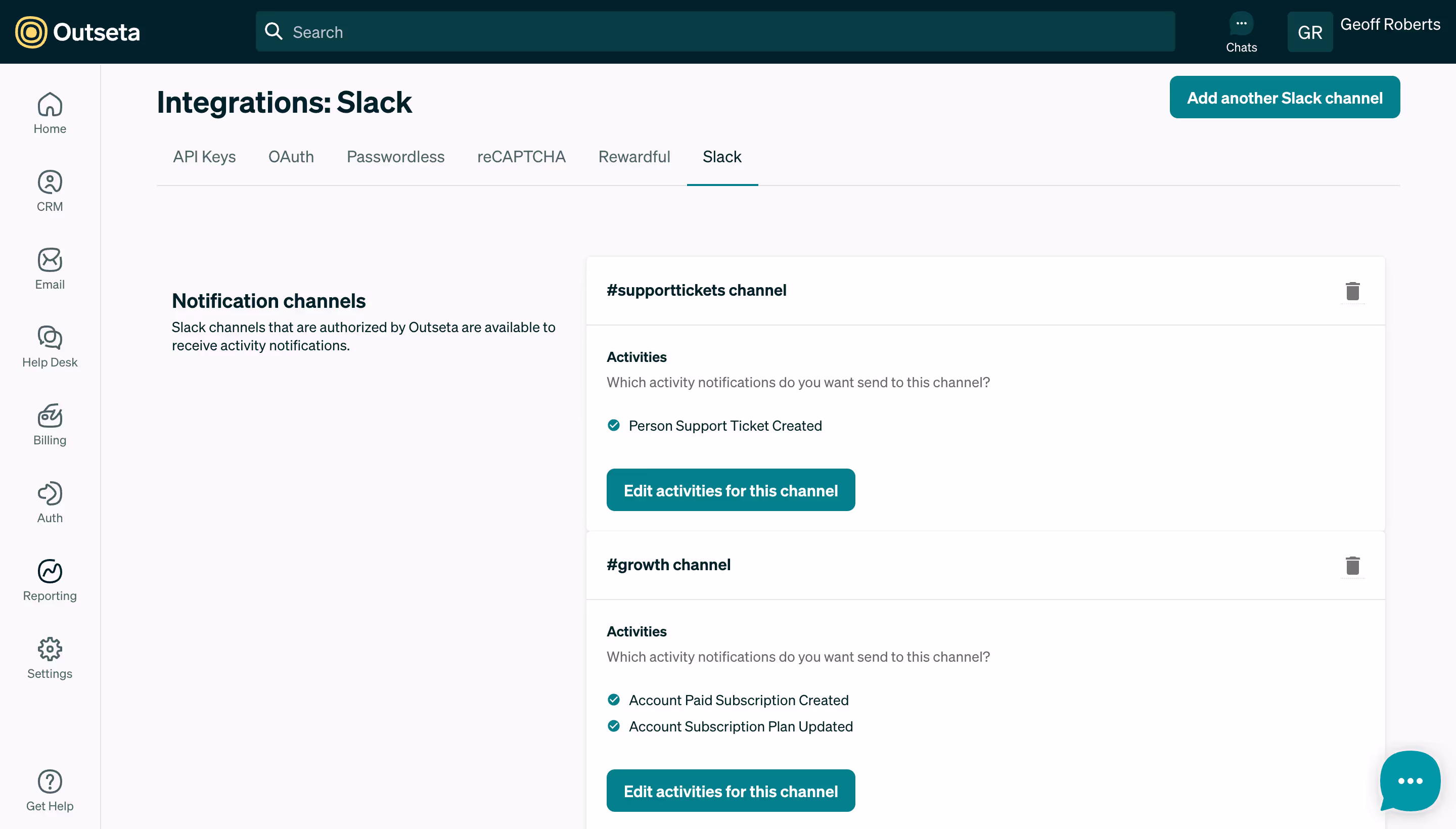Open Help Desk from sidebar
Screen dimensions: 1456x829
point(50,346)
